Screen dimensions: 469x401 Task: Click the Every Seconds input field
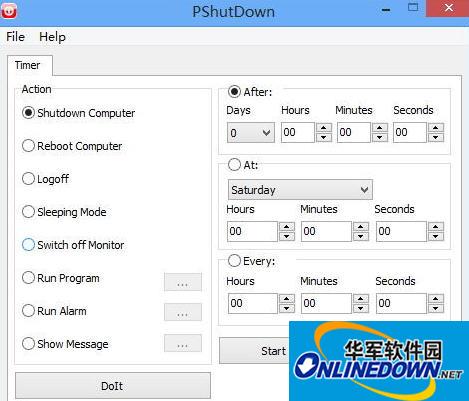pyautogui.click(x=401, y=303)
